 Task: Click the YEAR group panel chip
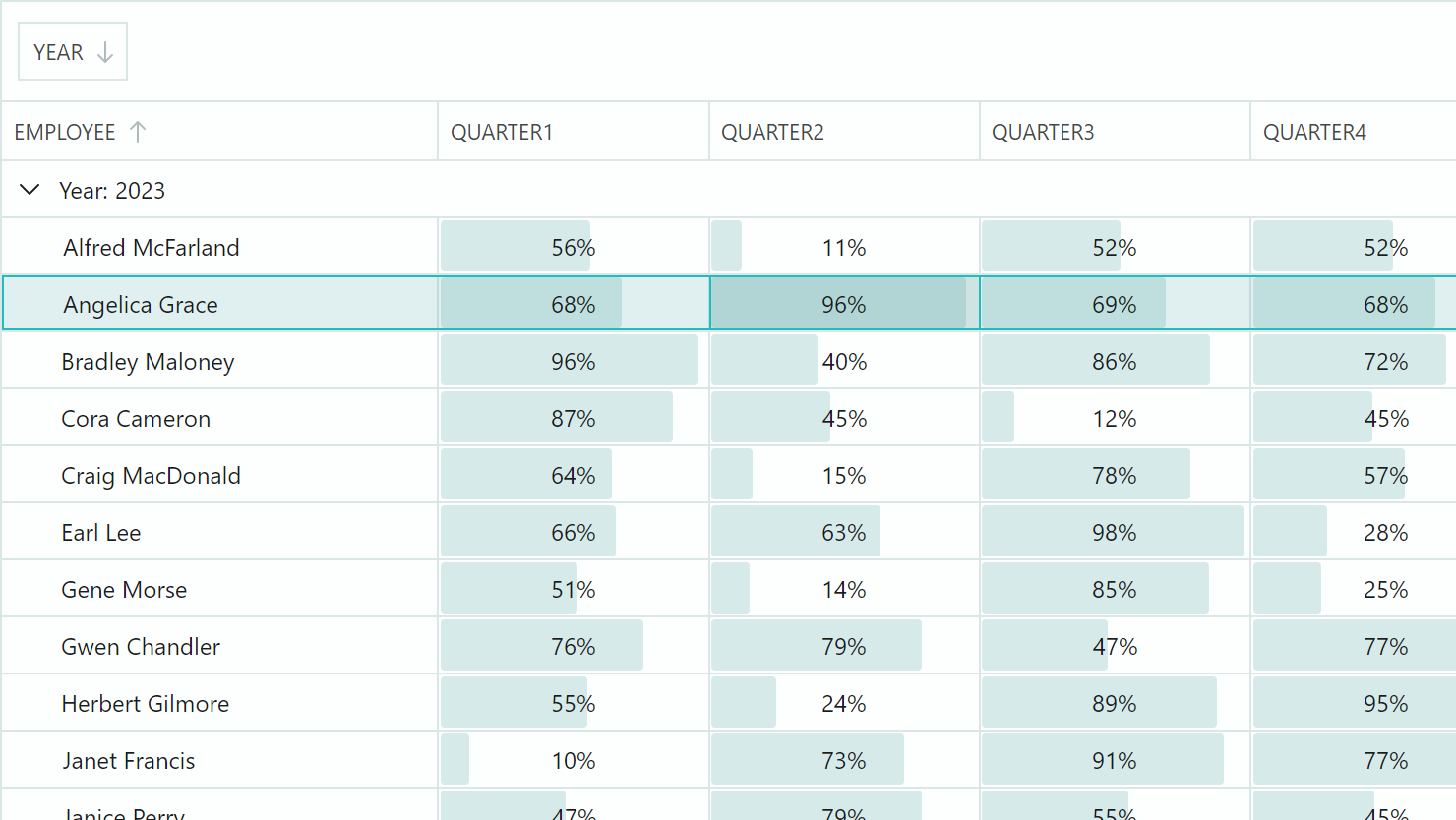point(59,52)
